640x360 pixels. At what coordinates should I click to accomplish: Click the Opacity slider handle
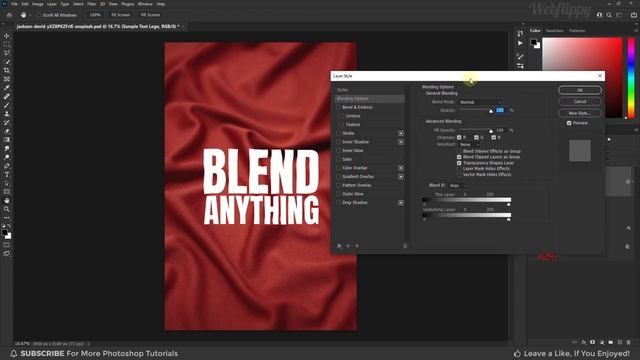(491, 111)
